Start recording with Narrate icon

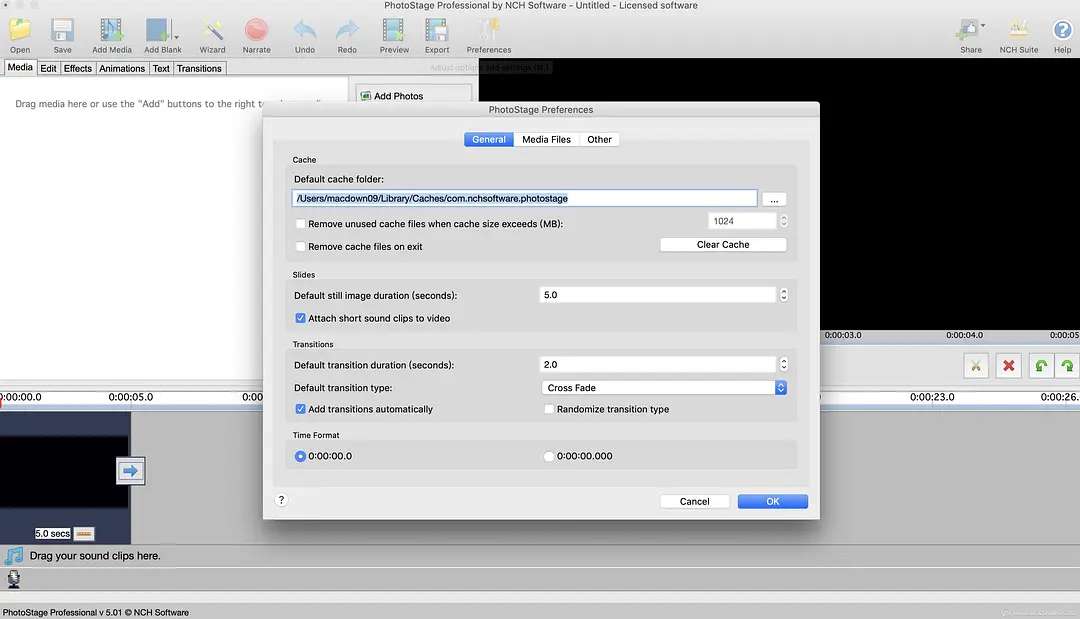coord(256,35)
